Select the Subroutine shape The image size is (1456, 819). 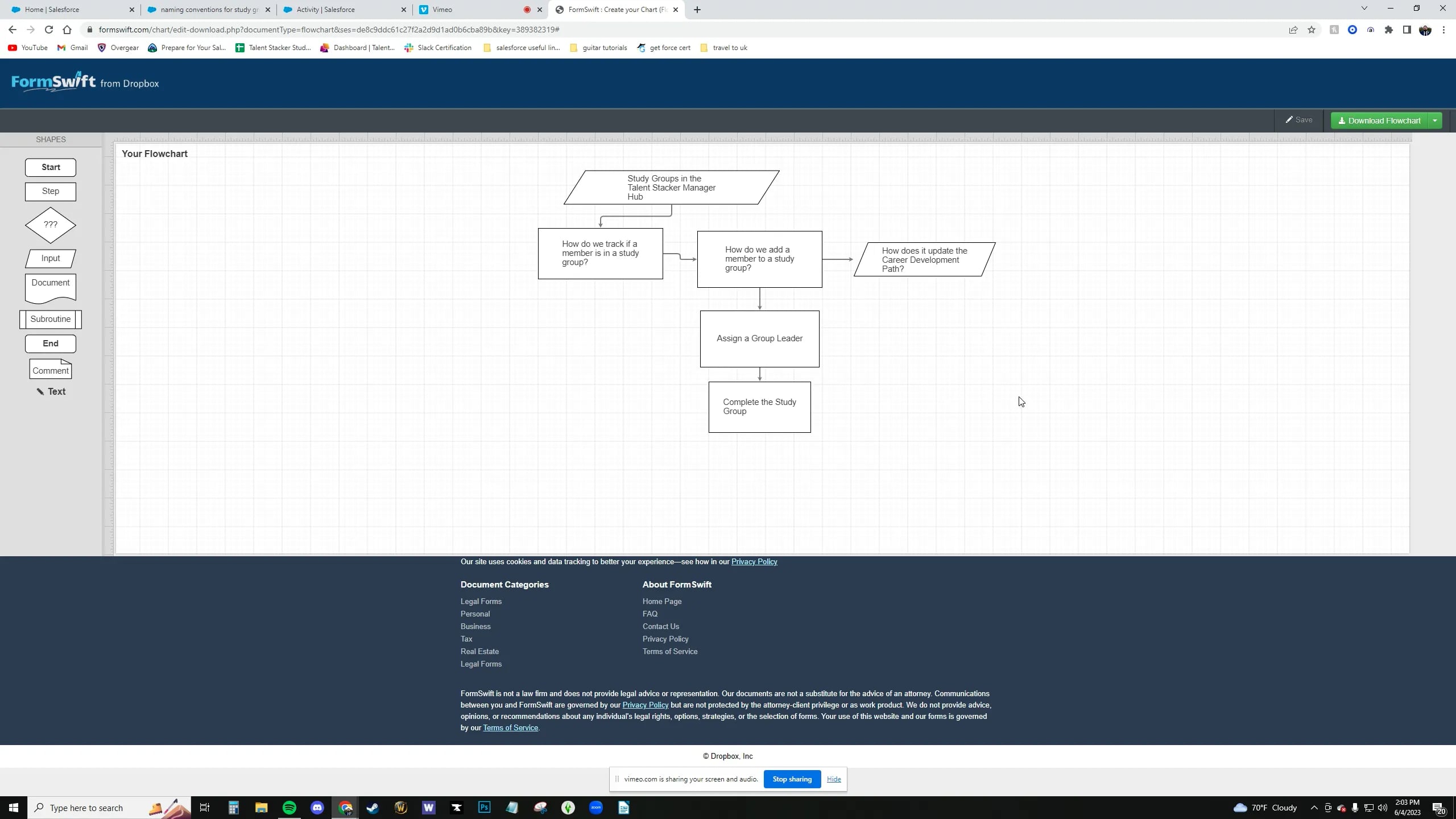[x=51, y=319]
